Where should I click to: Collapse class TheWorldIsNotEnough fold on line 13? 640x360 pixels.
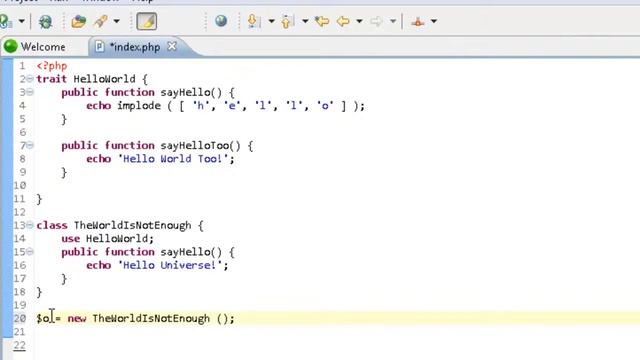point(30,225)
